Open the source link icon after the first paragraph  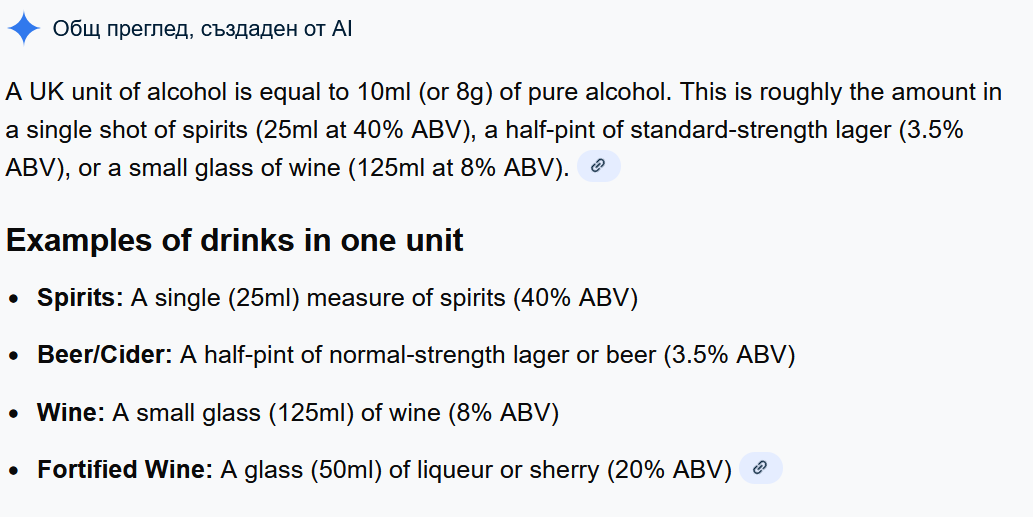pyautogui.click(x=598, y=167)
